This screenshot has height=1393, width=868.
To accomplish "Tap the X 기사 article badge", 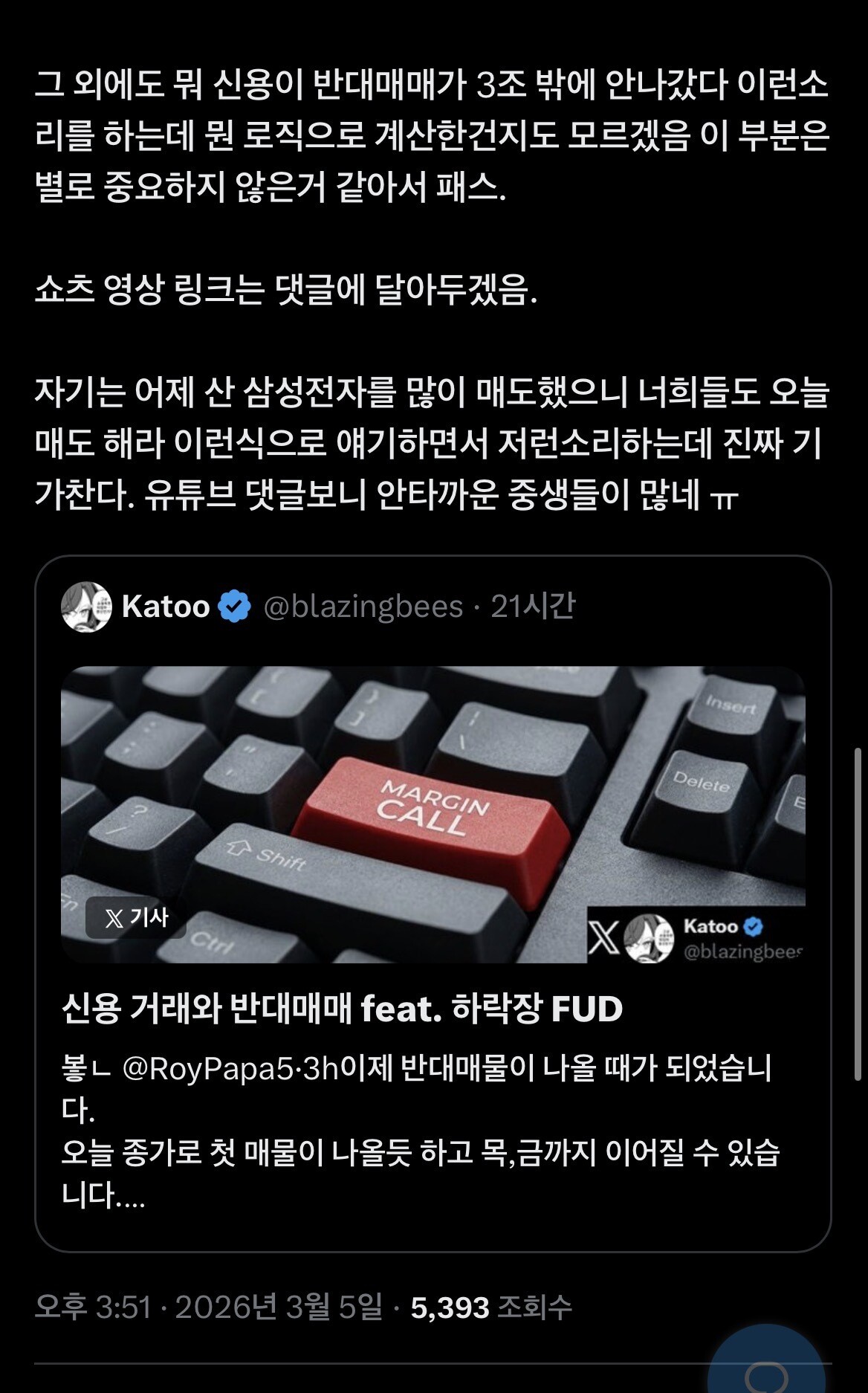I will tap(135, 918).
